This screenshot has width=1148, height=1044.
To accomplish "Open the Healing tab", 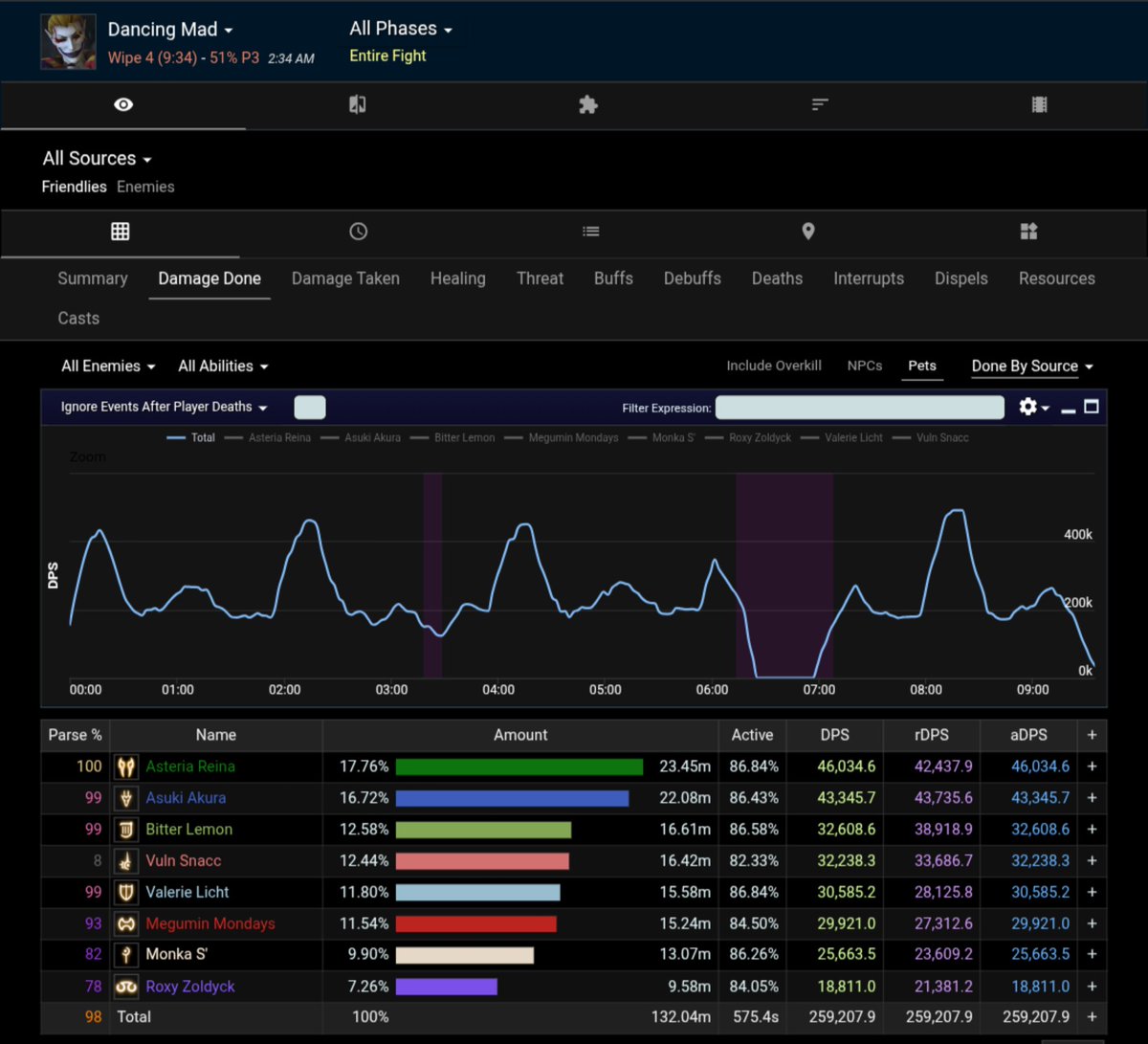I will click(458, 278).
